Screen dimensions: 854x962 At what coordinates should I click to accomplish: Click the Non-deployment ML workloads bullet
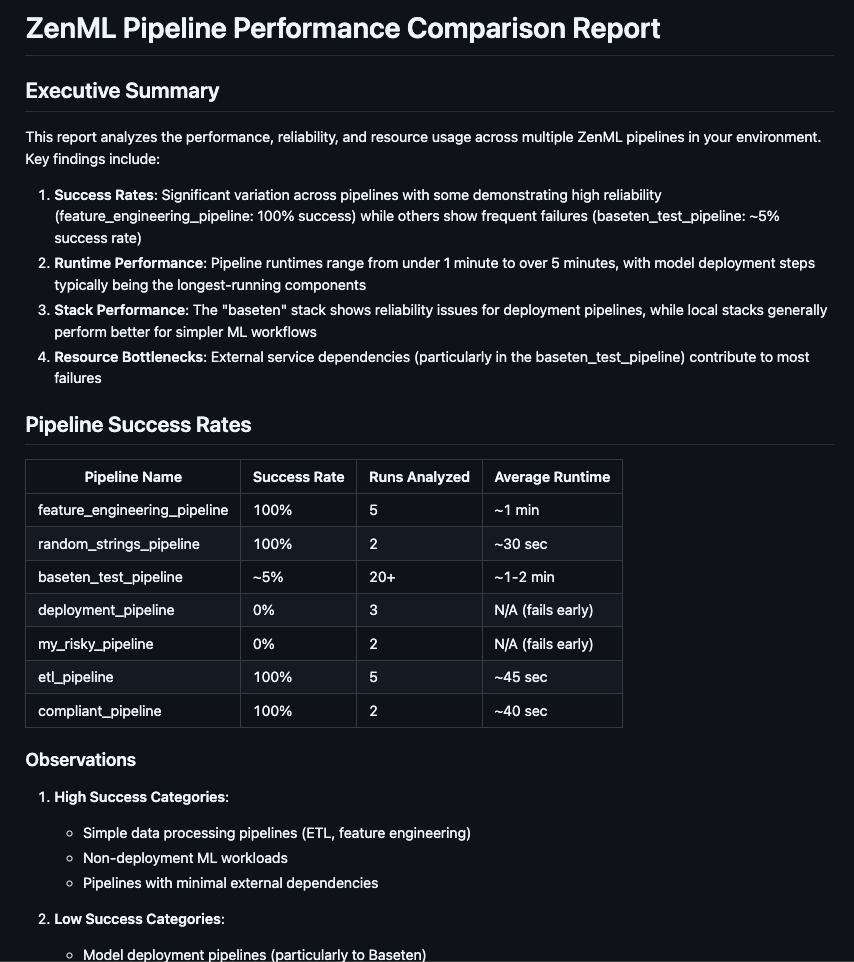pyautogui.click(x=185, y=858)
